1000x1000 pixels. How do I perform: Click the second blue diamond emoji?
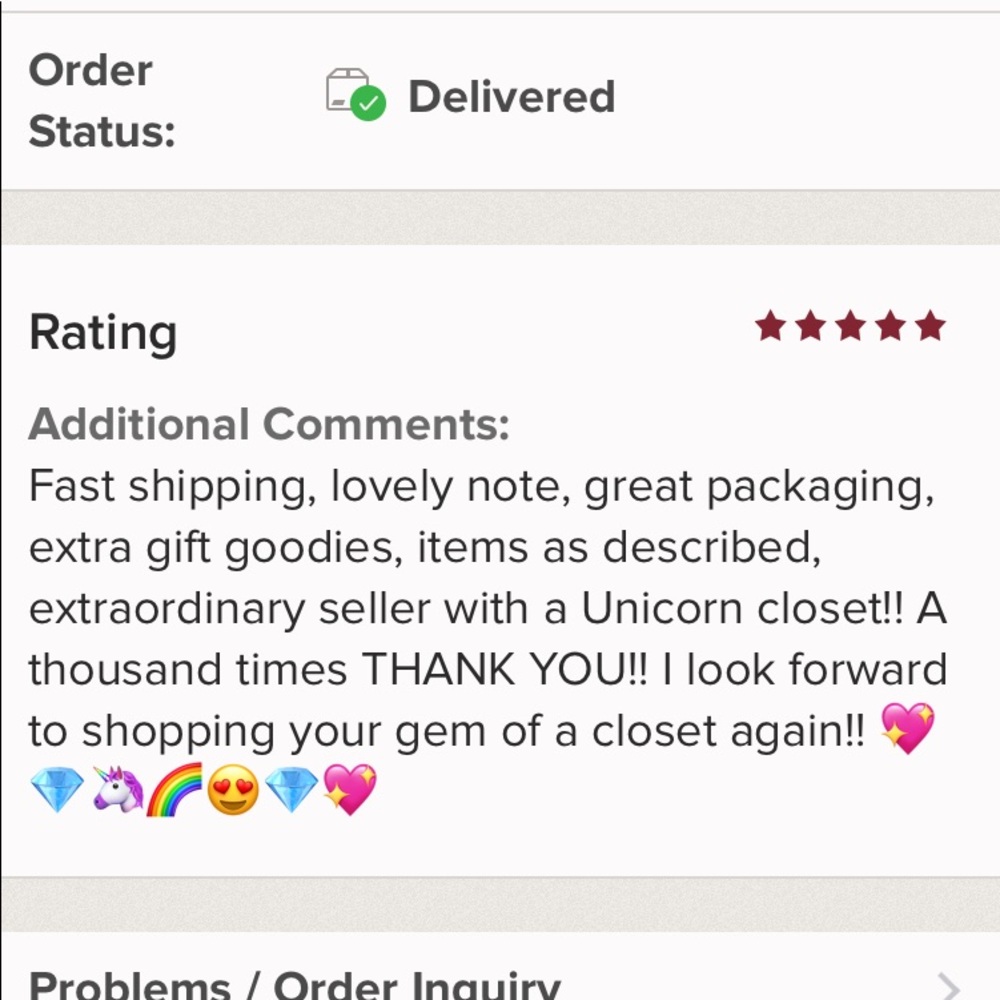[x=291, y=790]
